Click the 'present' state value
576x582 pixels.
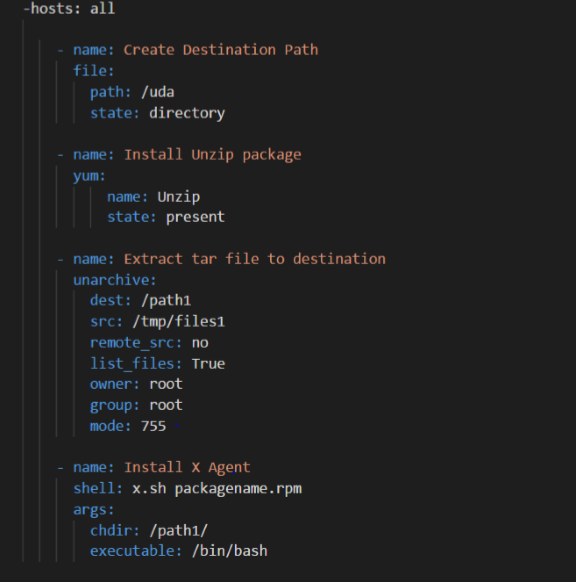click(x=195, y=217)
